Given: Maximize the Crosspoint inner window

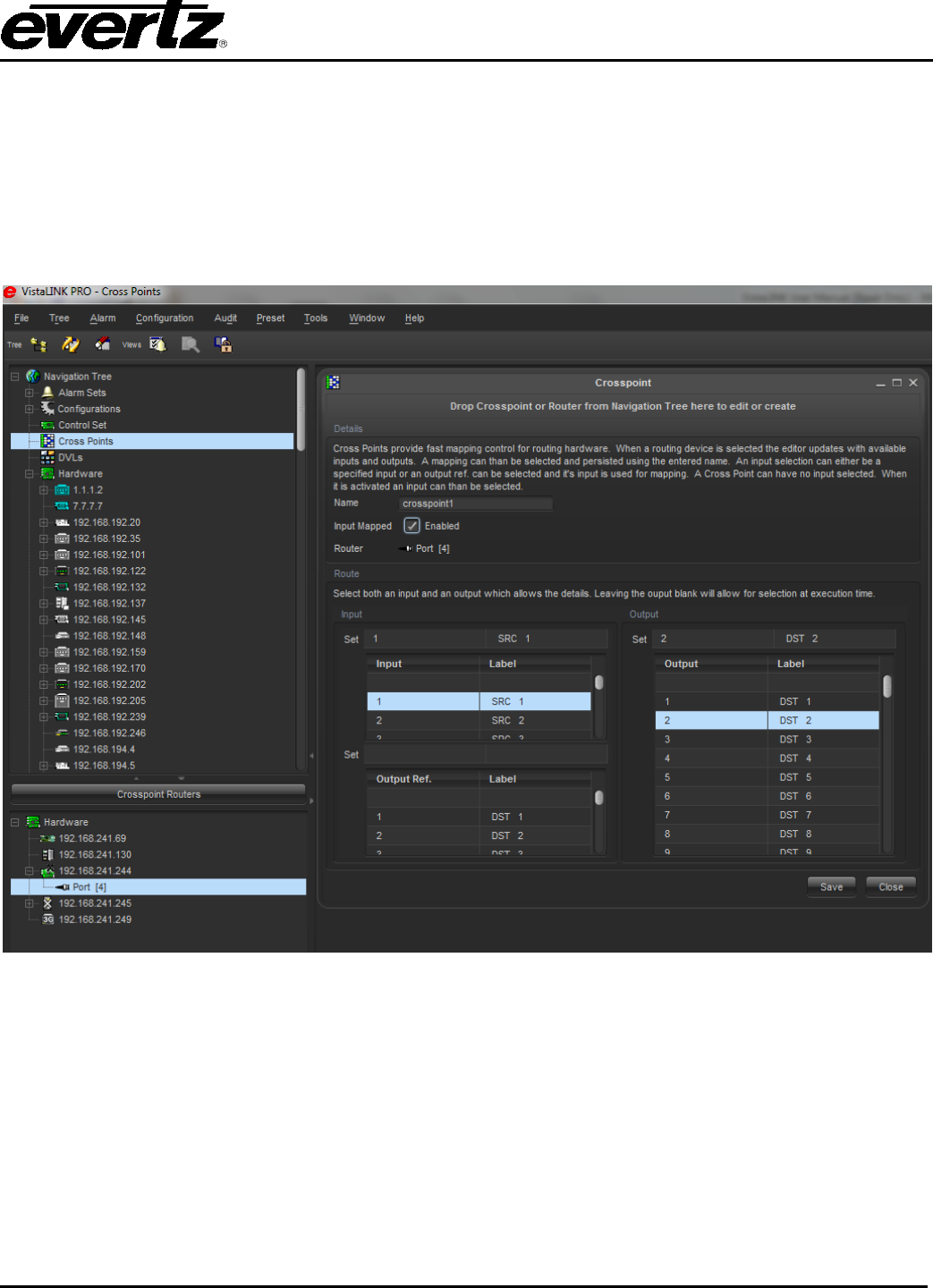Looking at the screenshot, I should tap(896, 383).
